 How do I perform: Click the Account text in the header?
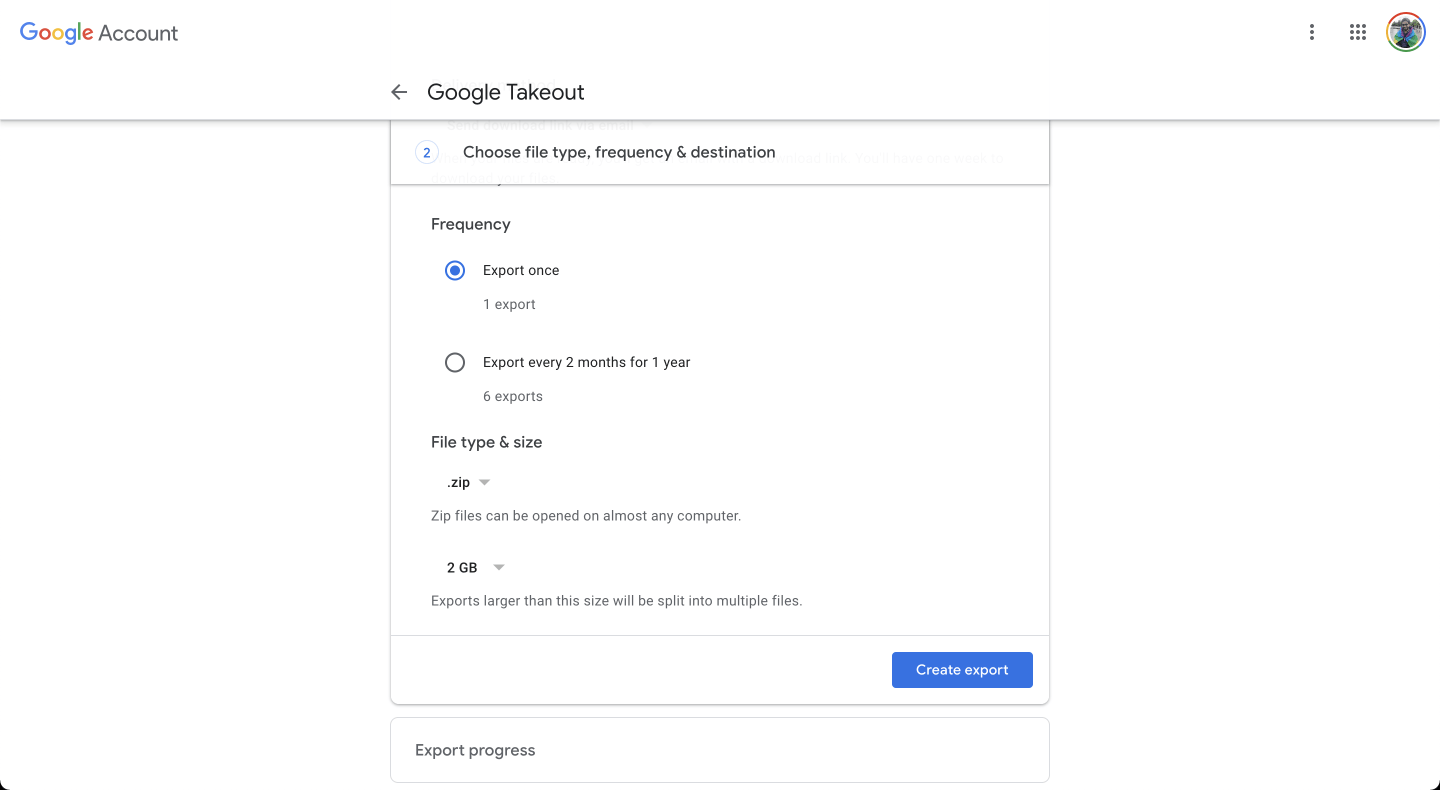[x=138, y=32]
